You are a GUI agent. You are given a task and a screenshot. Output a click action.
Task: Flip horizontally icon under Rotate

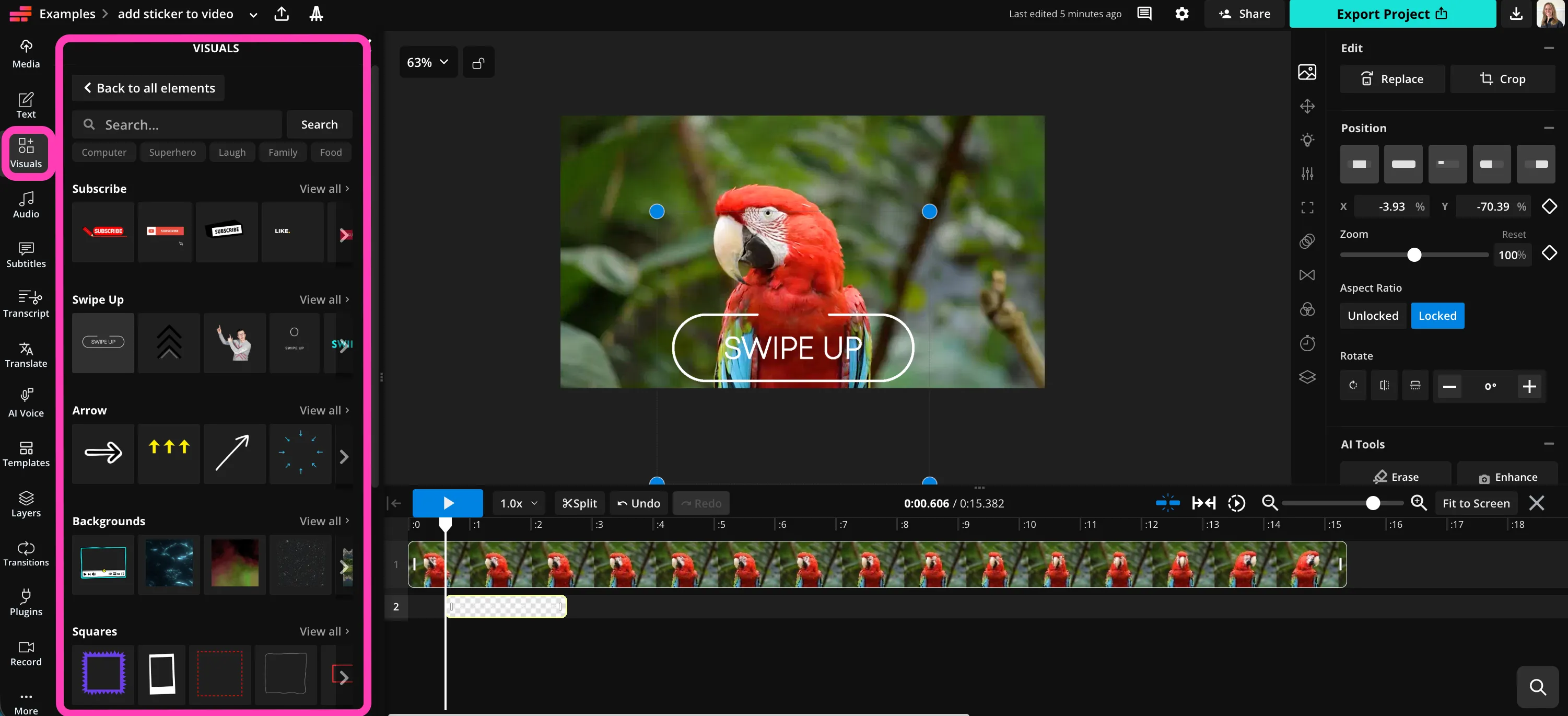[x=1384, y=385]
